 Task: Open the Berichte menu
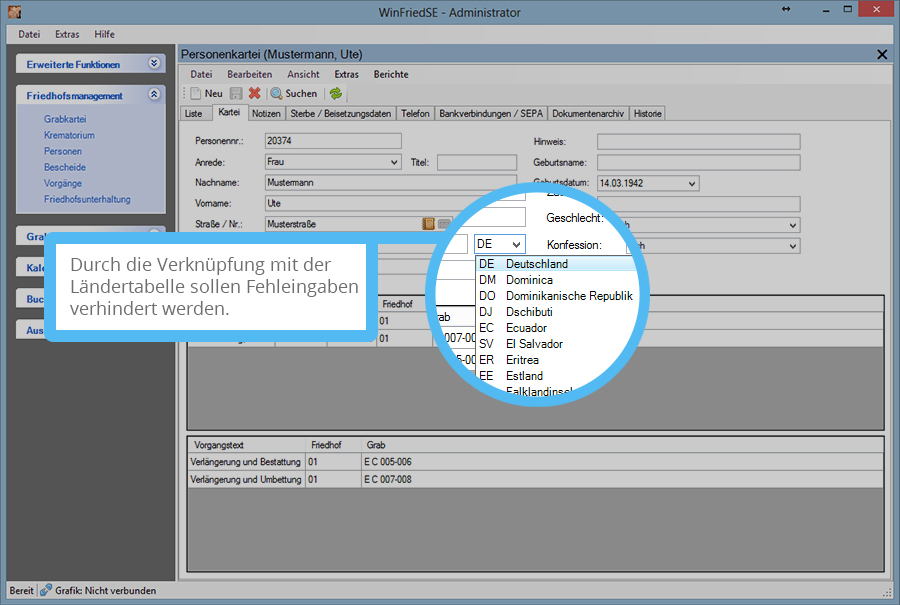click(x=391, y=74)
